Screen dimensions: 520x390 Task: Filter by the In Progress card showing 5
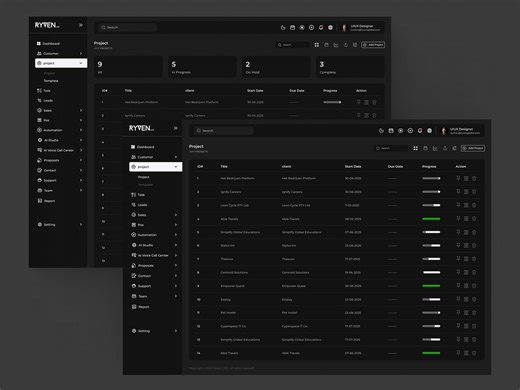(x=202, y=67)
